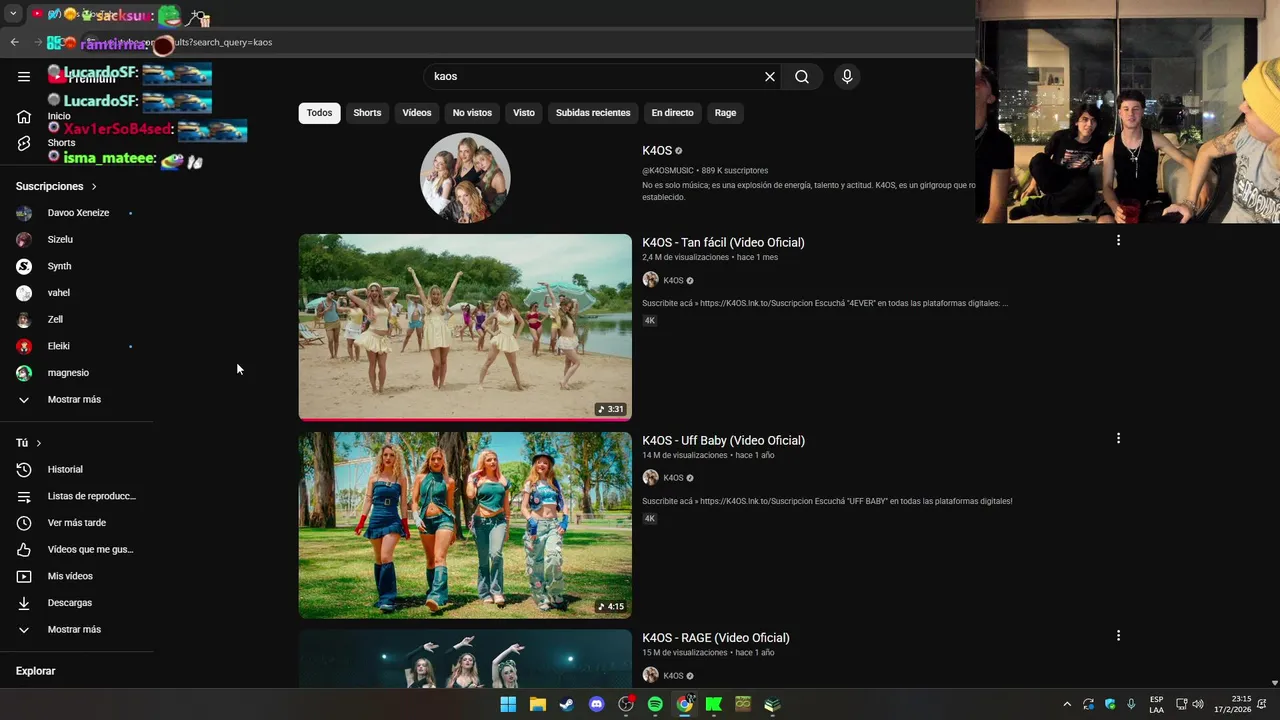Select the No vistos filter chip
The image size is (1280, 720).
coord(472,113)
